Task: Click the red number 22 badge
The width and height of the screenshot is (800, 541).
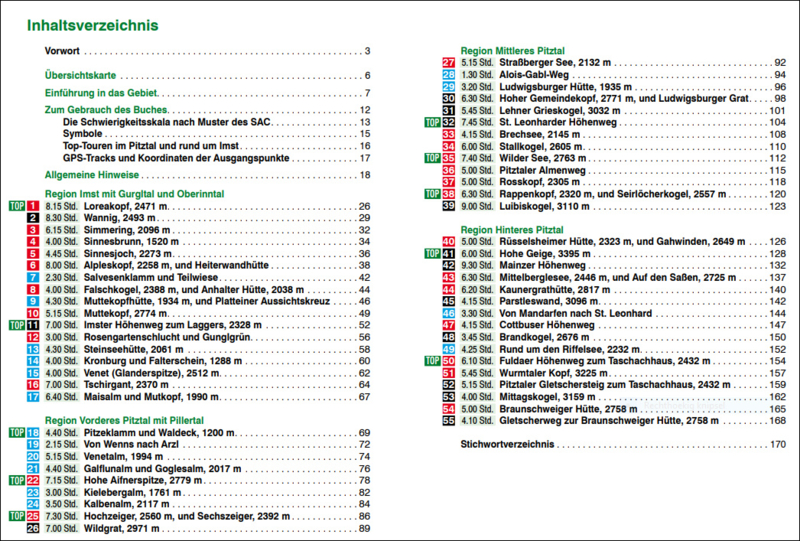Action: coord(33,480)
